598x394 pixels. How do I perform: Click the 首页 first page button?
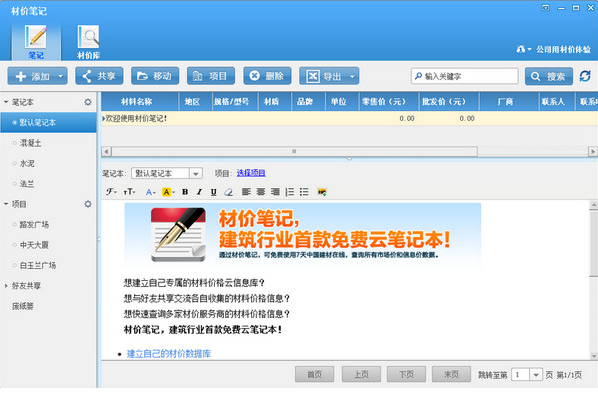314,374
